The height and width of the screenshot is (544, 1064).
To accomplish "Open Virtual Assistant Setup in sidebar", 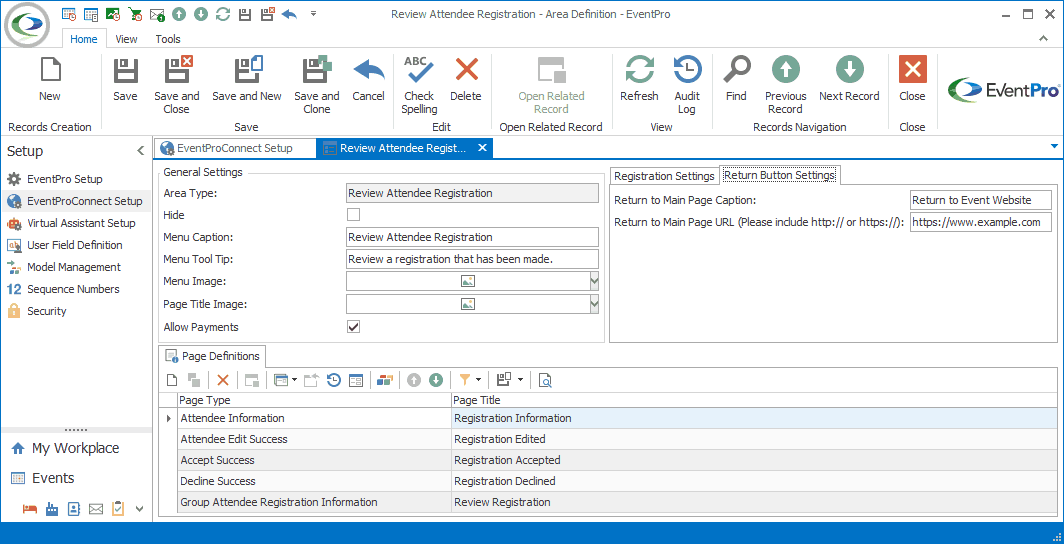I will pyautogui.click(x=81, y=223).
